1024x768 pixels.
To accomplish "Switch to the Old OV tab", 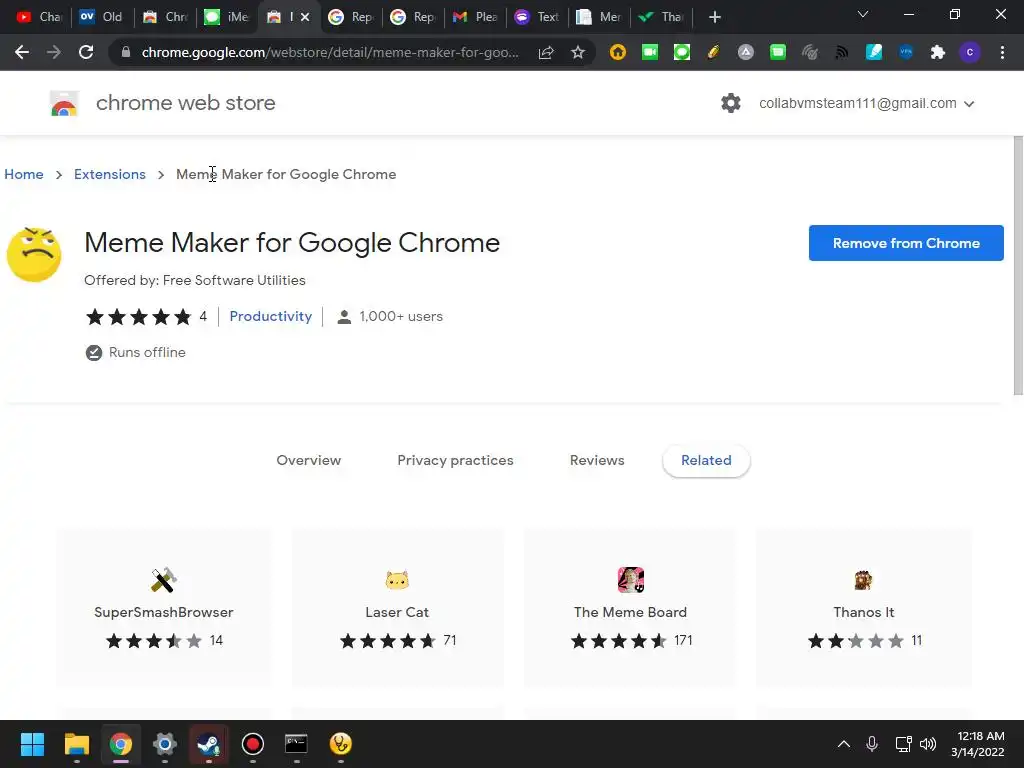I will (x=101, y=17).
